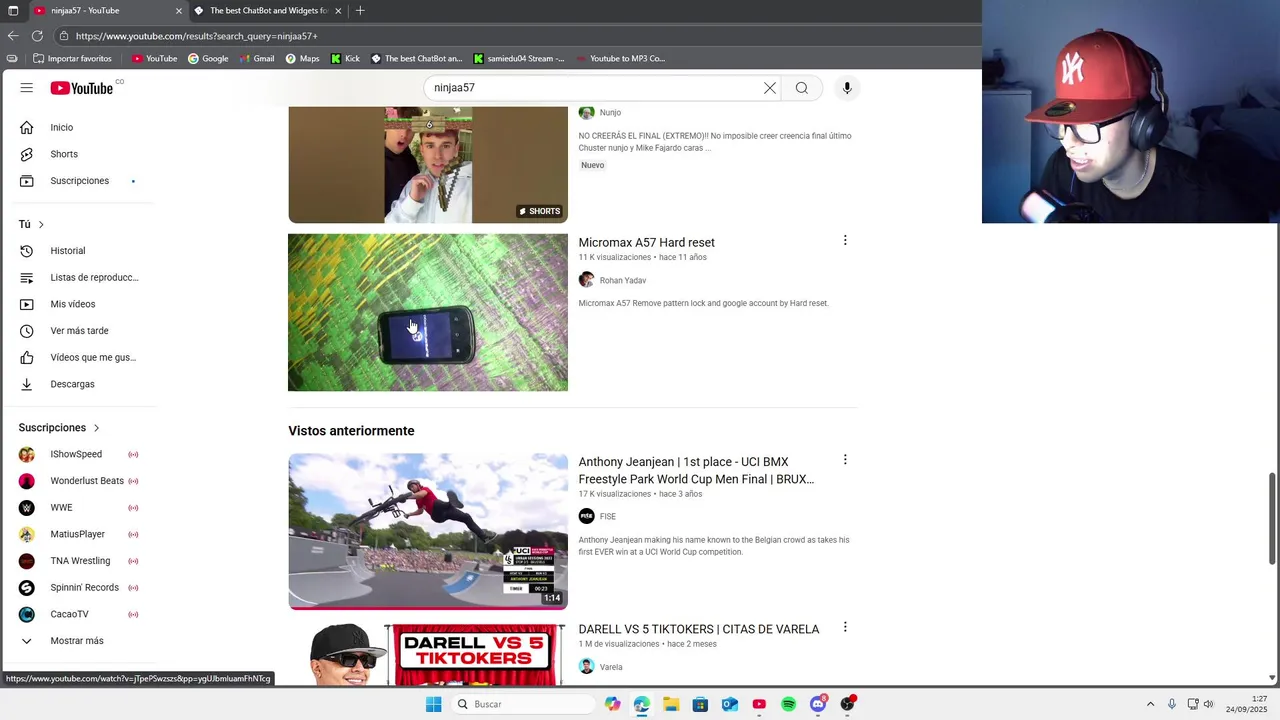
Task: Open Rohan Yadav channel
Action: point(622,281)
